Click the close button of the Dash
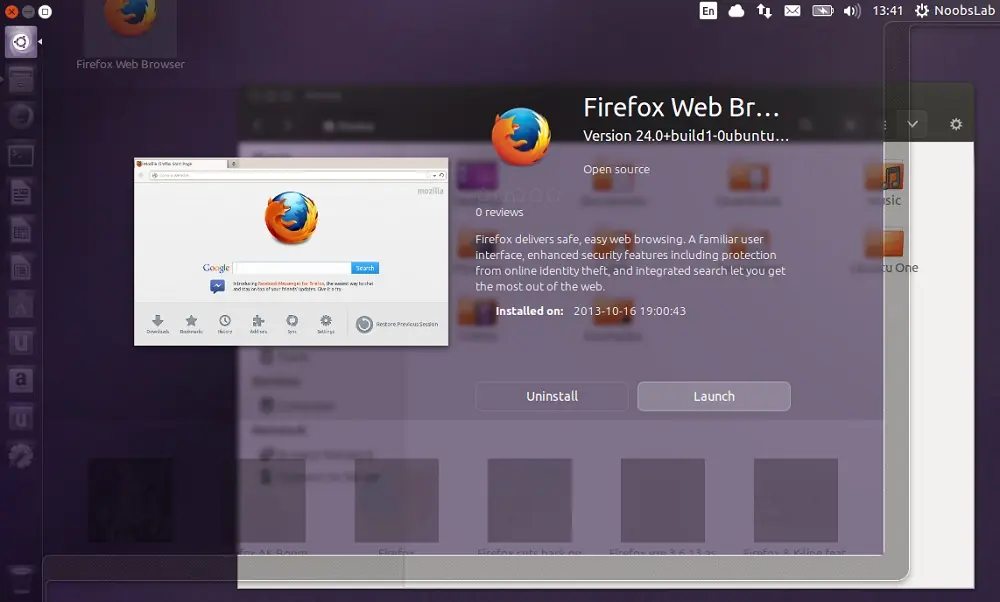The height and width of the screenshot is (602, 1000). pos(11,11)
